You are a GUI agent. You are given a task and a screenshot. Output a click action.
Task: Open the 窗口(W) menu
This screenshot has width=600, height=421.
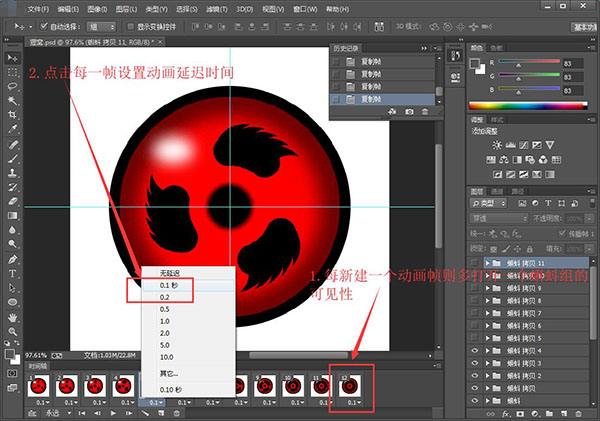(305, 9)
